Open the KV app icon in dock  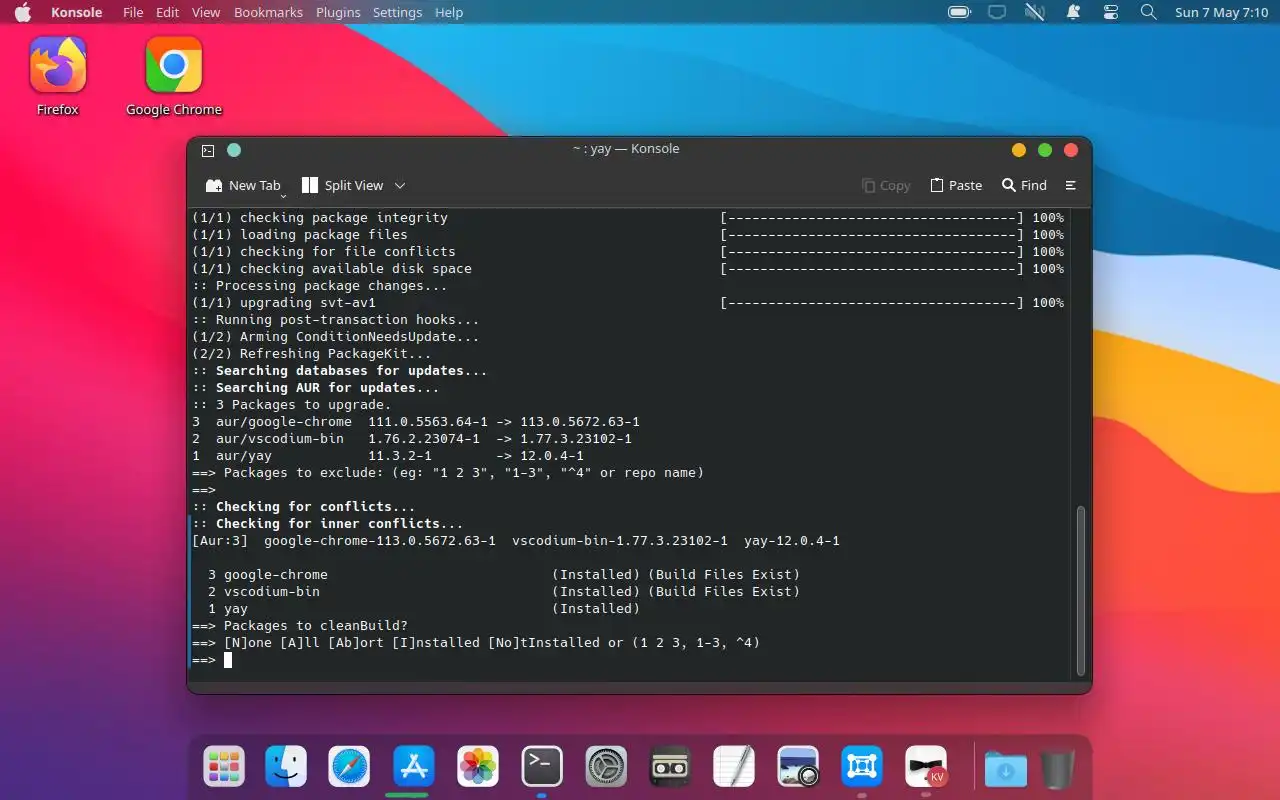[x=926, y=767]
